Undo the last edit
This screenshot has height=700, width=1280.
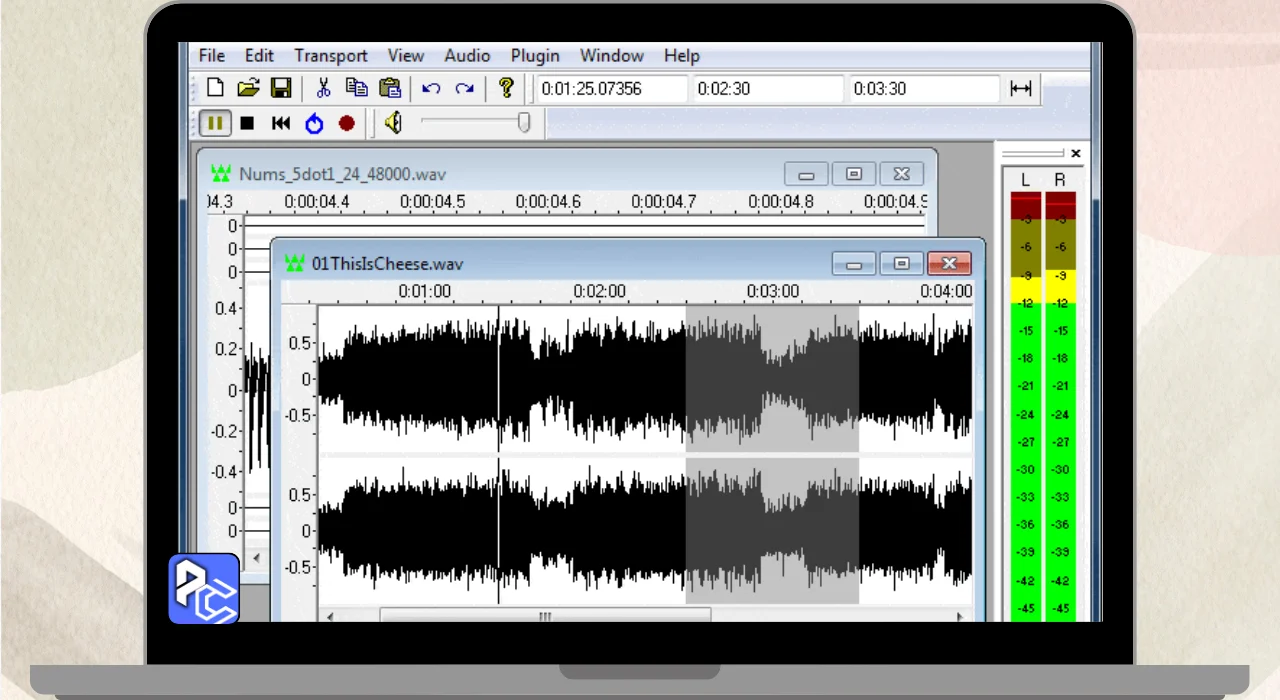pyautogui.click(x=431, y=88)
